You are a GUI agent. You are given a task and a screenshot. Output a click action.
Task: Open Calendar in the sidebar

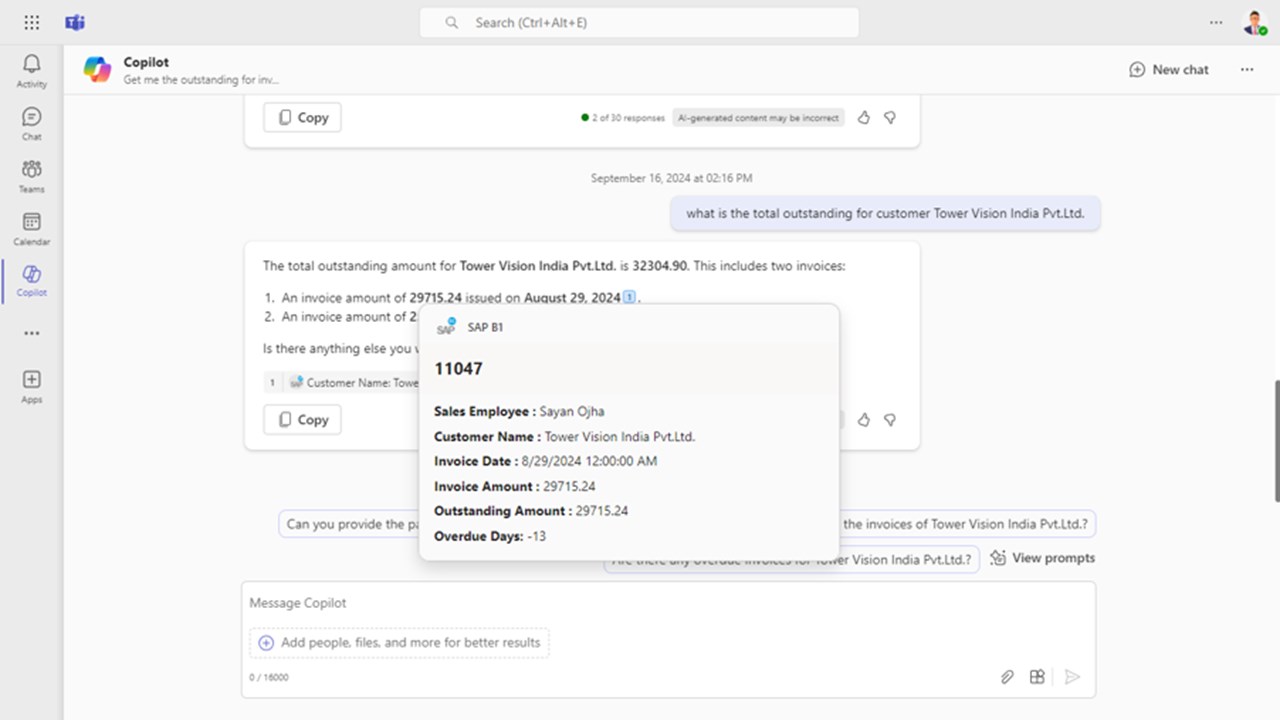coord(32,229)
